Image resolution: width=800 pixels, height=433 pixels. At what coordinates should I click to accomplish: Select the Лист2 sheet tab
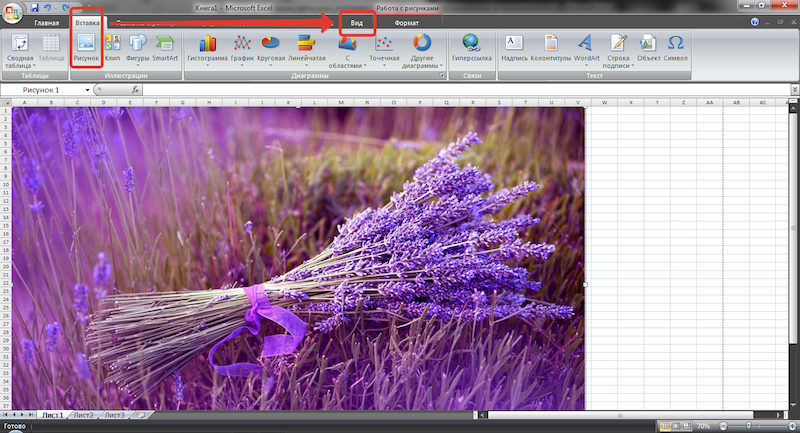83,414
